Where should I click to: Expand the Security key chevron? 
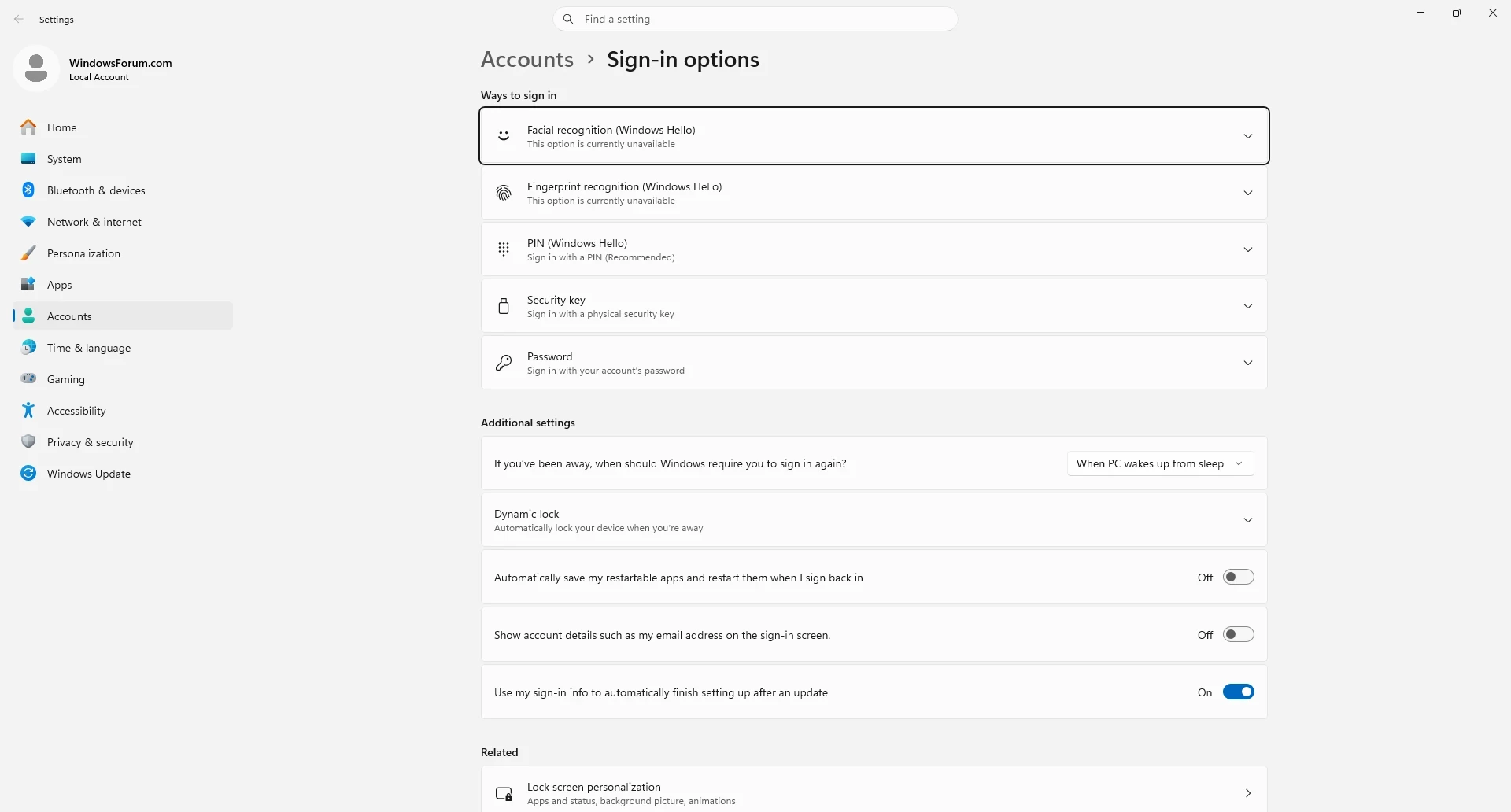point(1248,306)
